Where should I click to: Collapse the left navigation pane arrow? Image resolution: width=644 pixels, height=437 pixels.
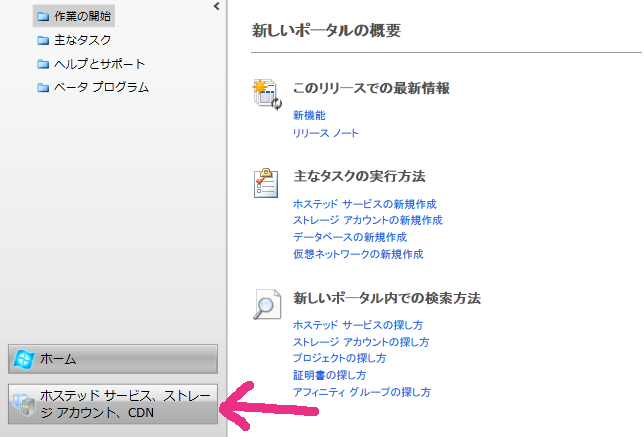[x=216, y=6]
